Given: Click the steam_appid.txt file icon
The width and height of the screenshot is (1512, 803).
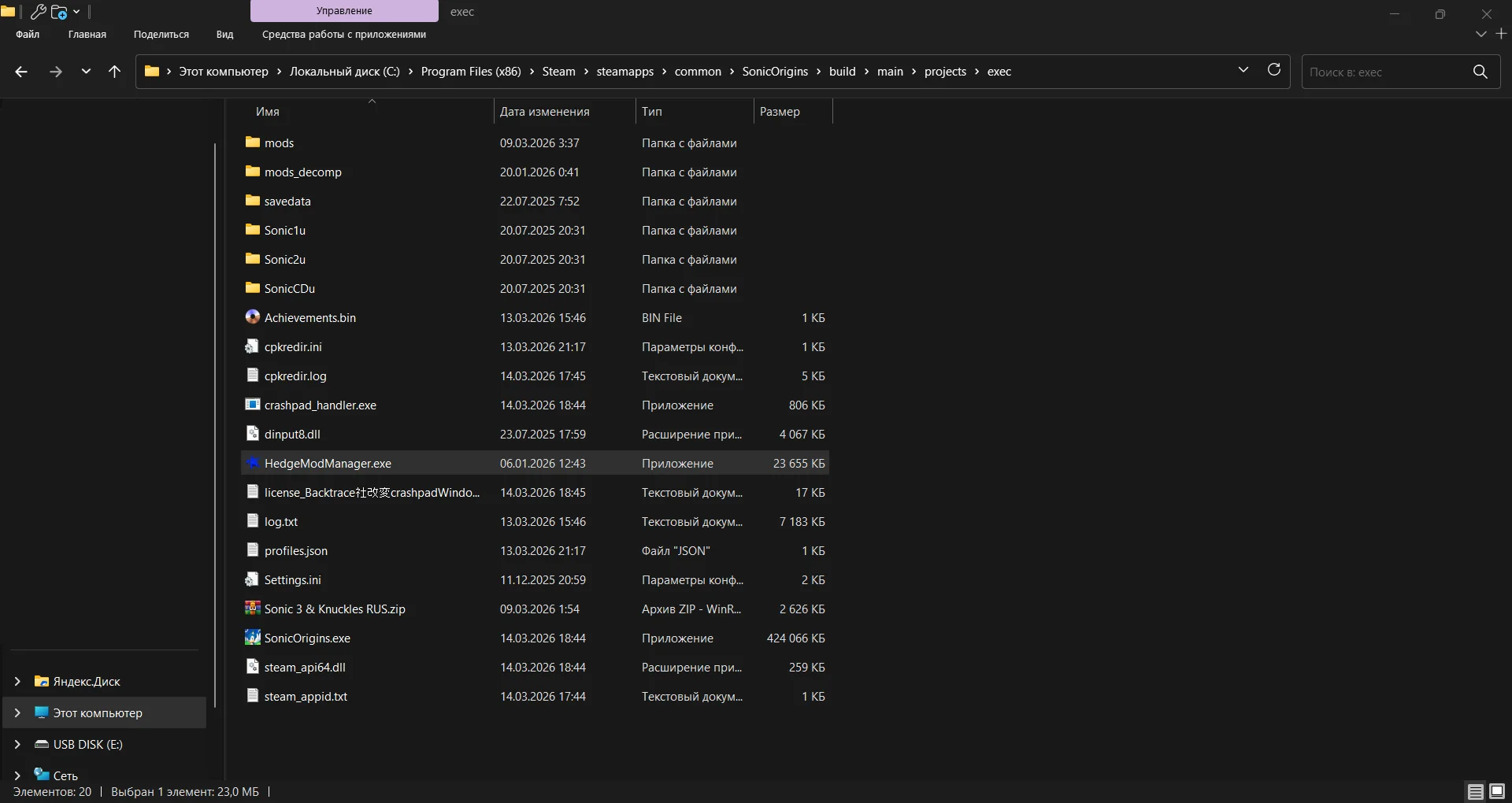Looking at the screenshot, I should [x=252, y=696].
